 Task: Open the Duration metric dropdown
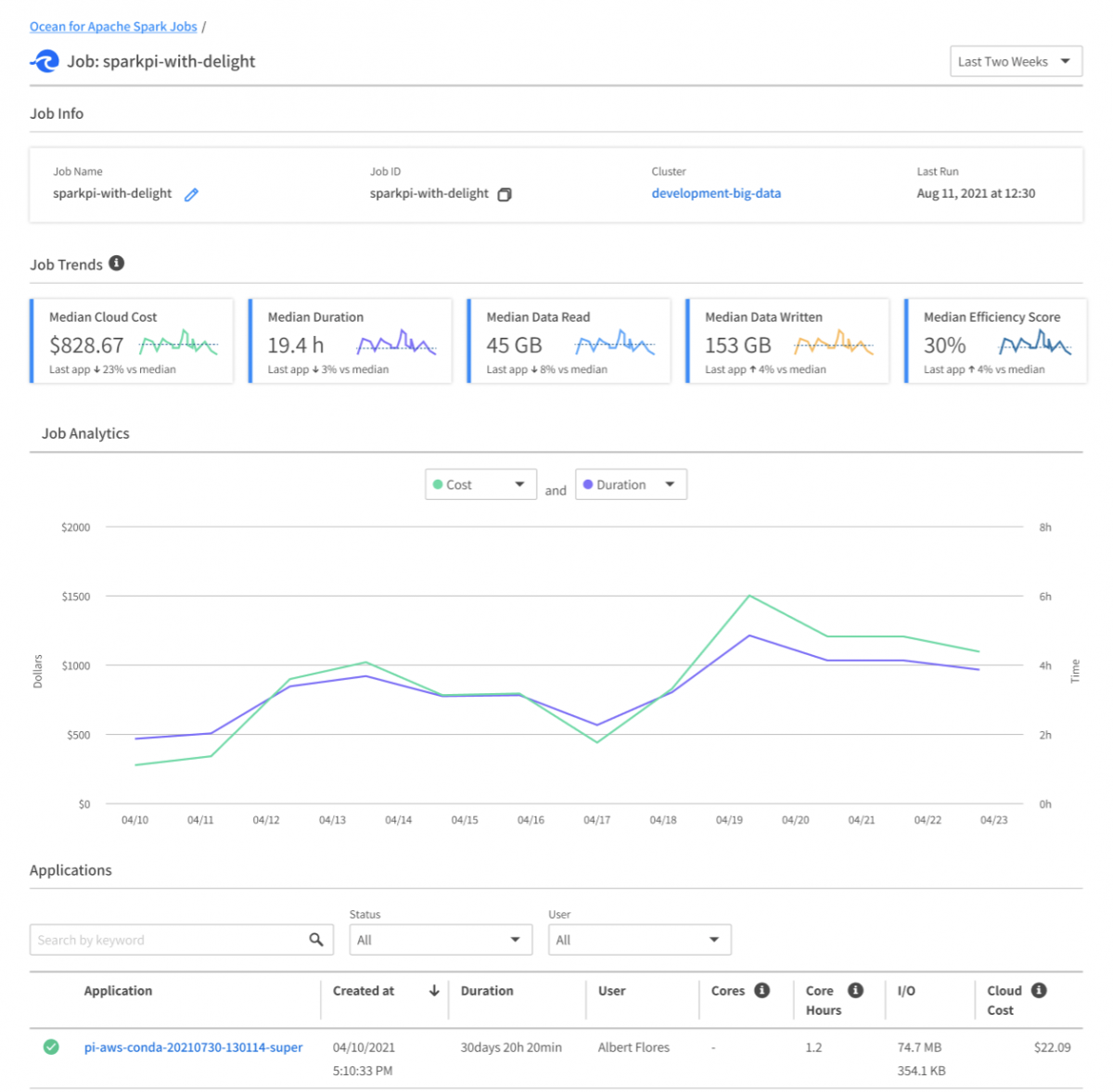coord(631,484)
